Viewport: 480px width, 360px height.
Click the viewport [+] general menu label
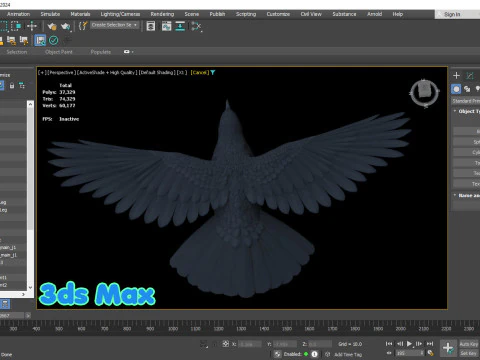41,72
